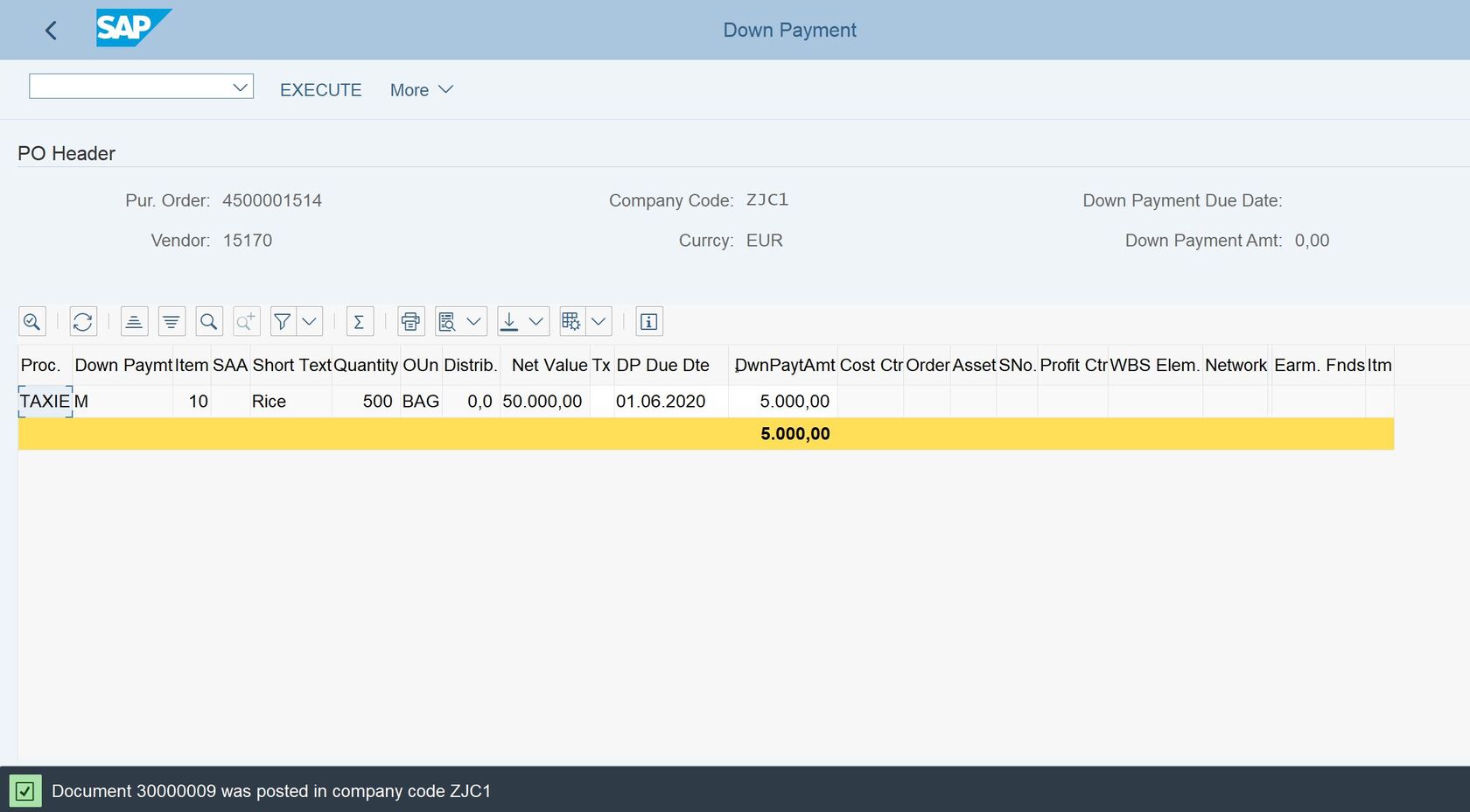
Task: Show the information icon details
Action: (x=649, y=322)
